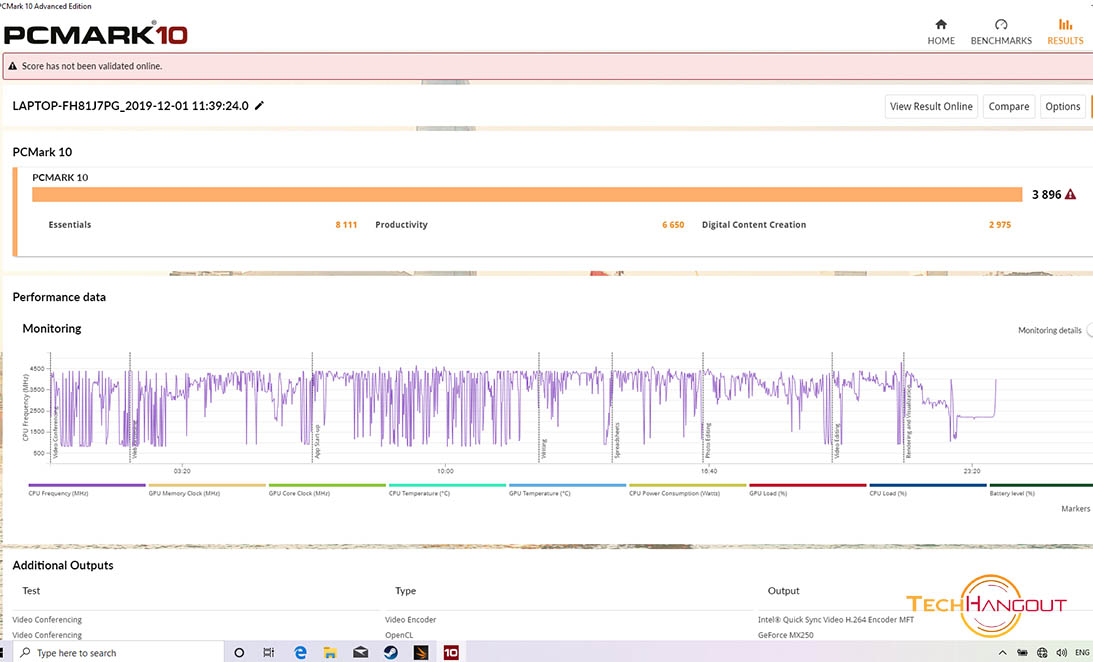Toggle the Battery level (%) legend item
Image resolution: width=1093 pixels, height=662 pixels.
(x=1041, y=489)
